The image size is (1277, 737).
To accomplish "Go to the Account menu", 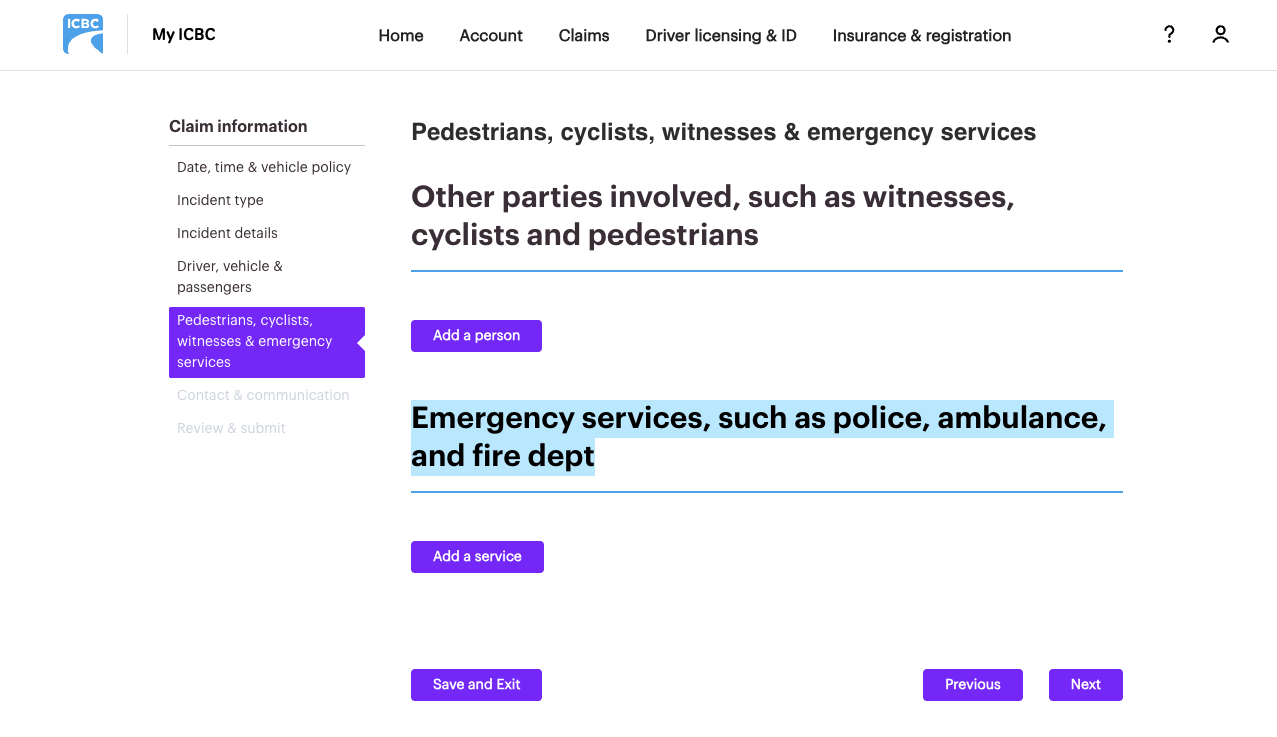I will [x=491, y=36].
